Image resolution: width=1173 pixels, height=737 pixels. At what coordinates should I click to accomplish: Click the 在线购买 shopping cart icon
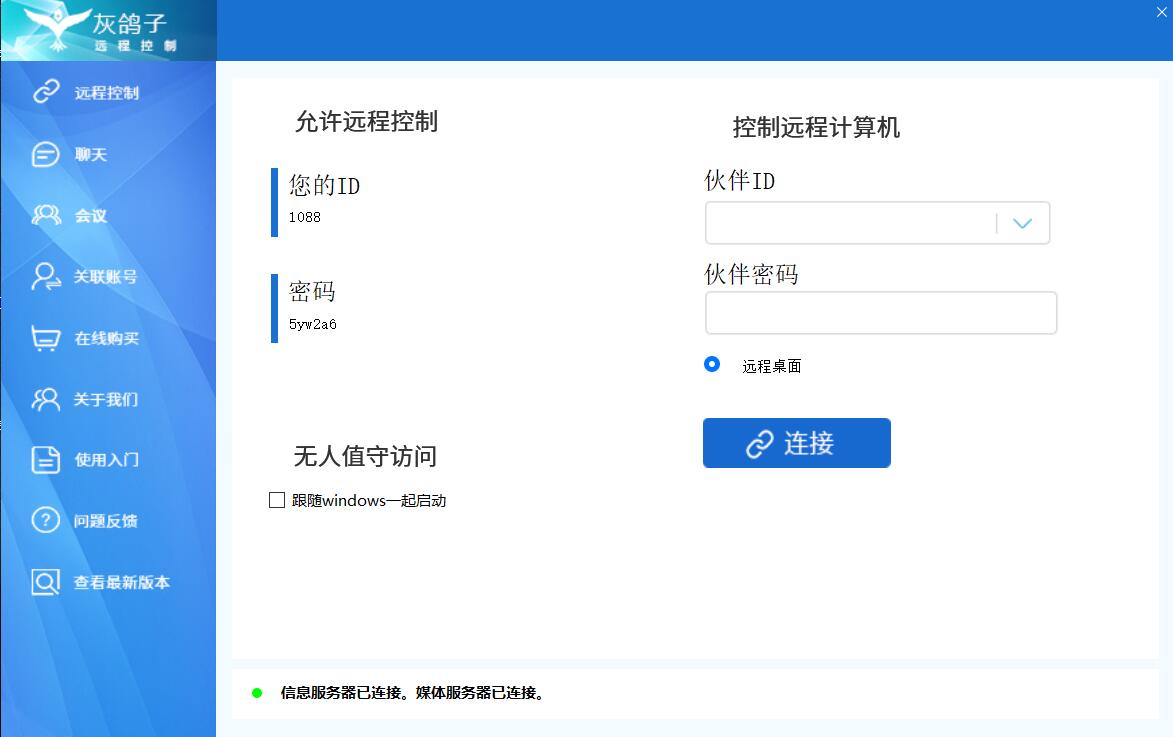coord(47,338)
